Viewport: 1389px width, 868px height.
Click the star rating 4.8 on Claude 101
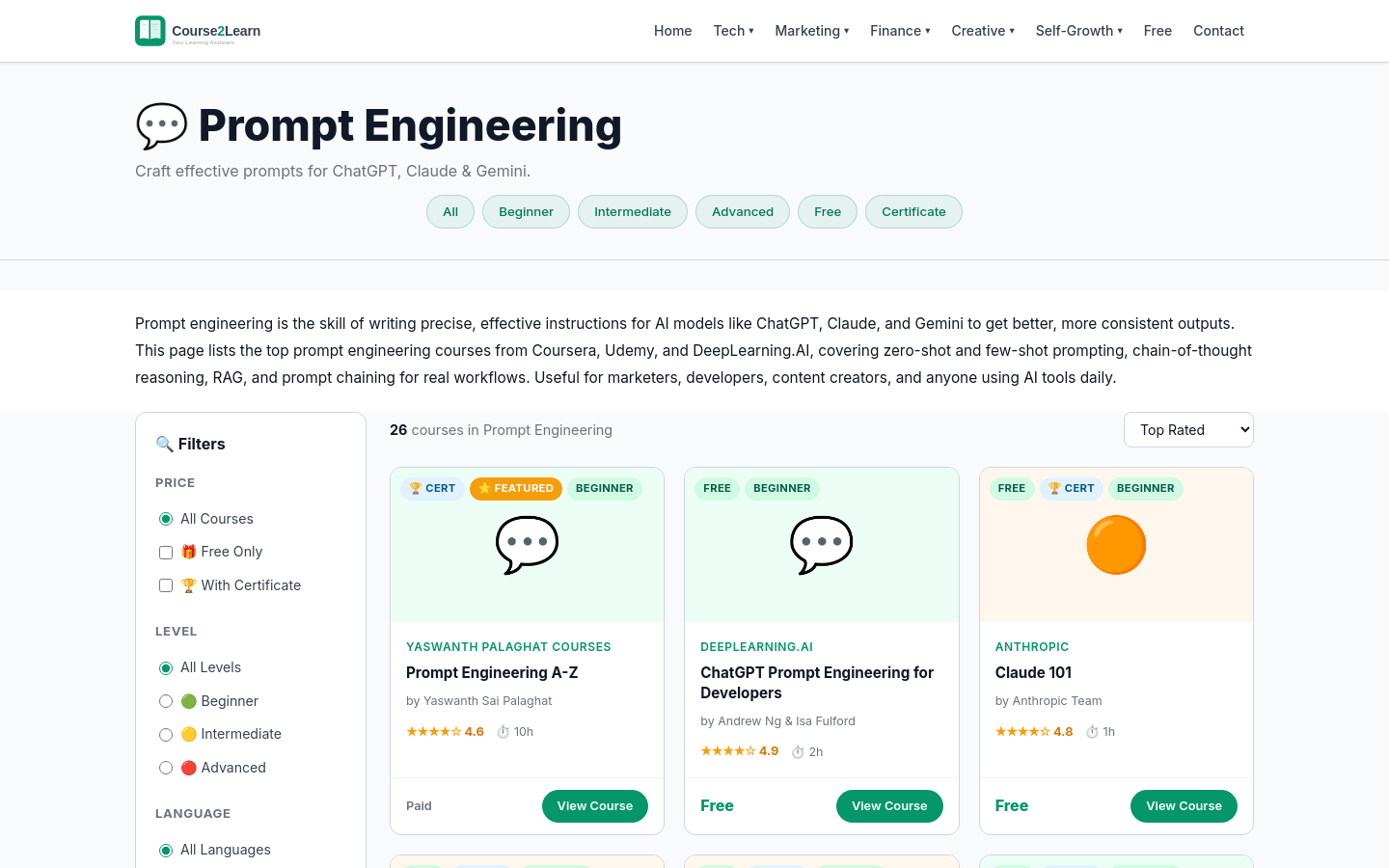tap(1034, 732)
